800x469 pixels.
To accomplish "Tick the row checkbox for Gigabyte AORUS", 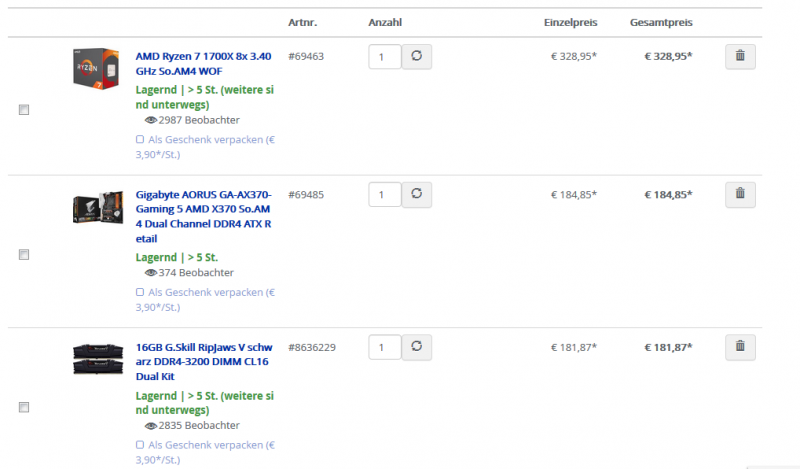I will pos(24,255).
